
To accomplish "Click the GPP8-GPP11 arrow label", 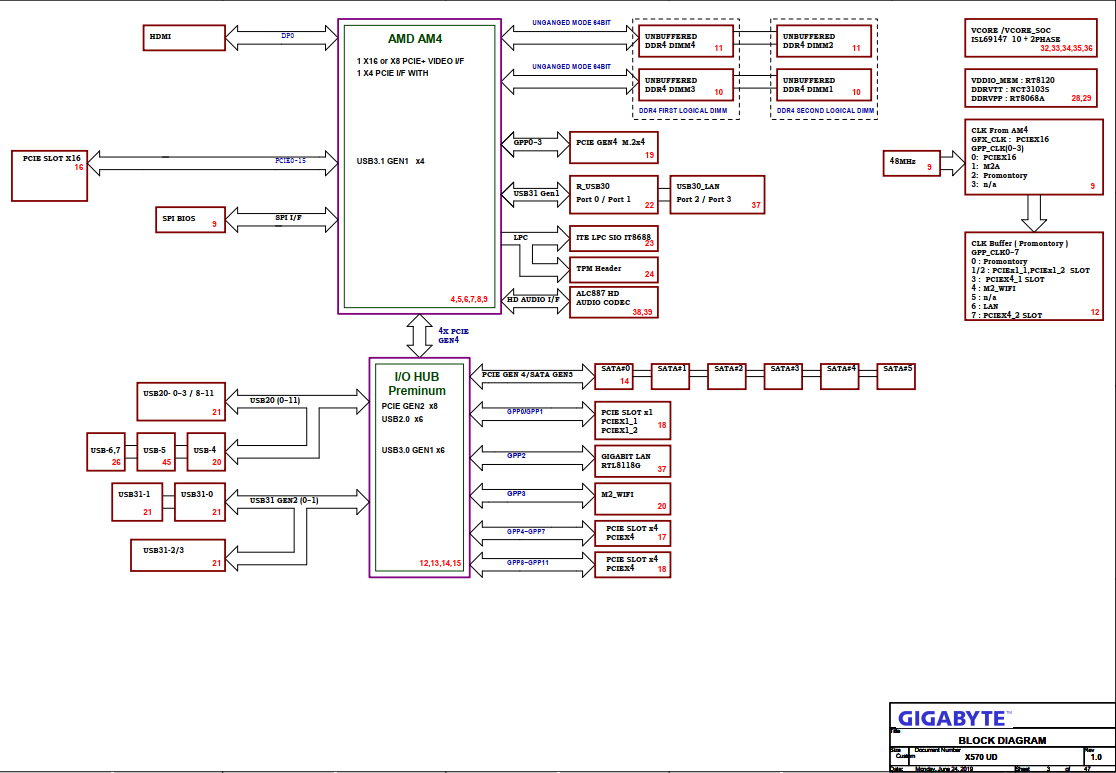I will (x=527, y=562).
